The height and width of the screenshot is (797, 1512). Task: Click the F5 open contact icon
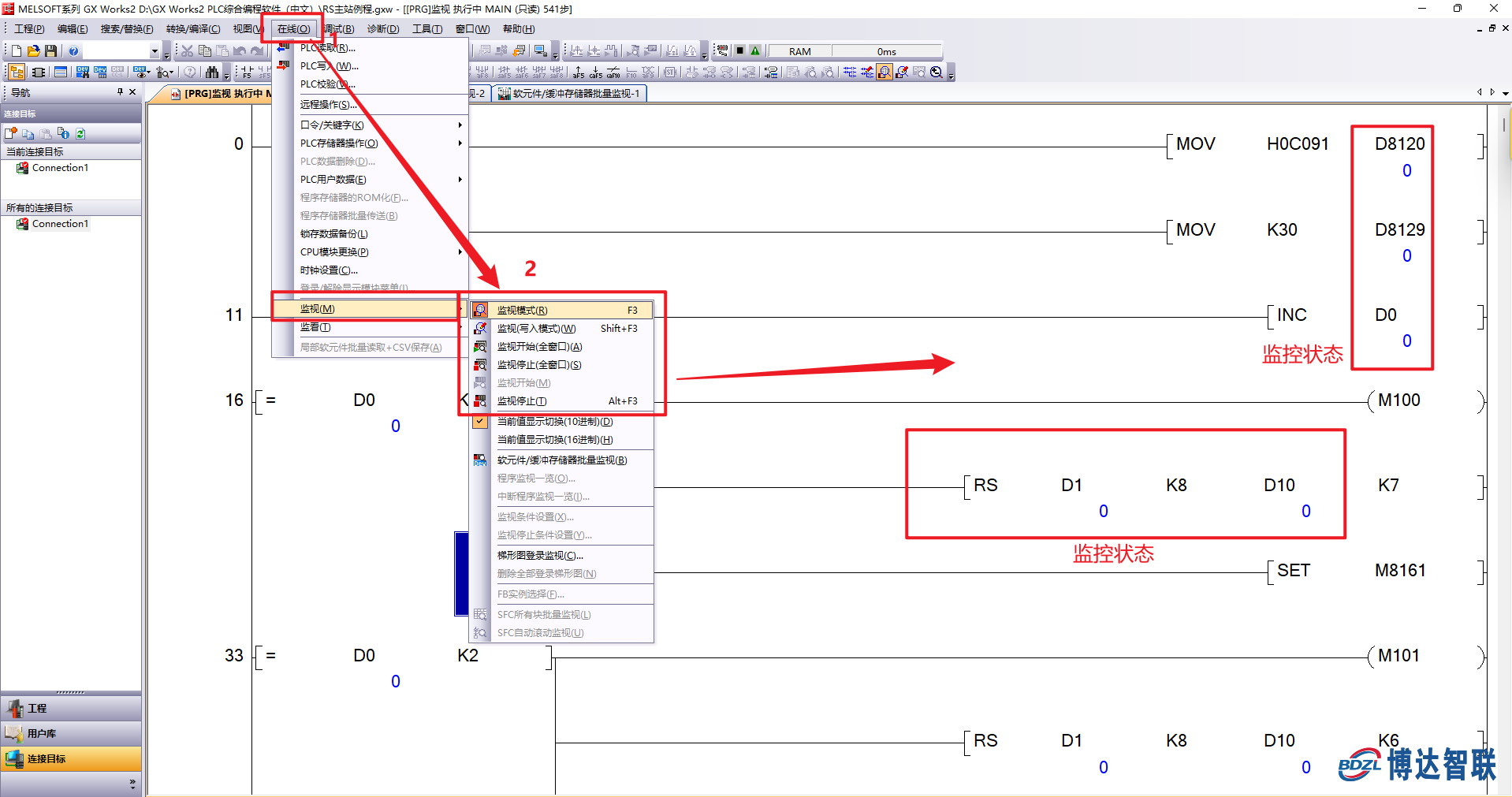pos(247,73)
